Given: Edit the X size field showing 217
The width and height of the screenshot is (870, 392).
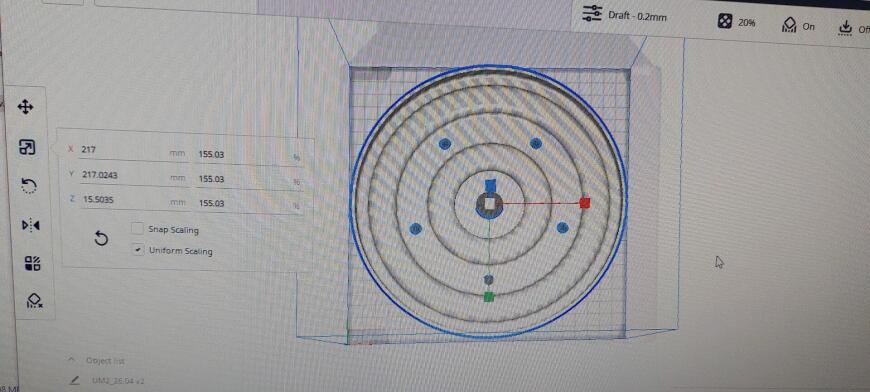Looking at the screenshot, I should [132, 150].
